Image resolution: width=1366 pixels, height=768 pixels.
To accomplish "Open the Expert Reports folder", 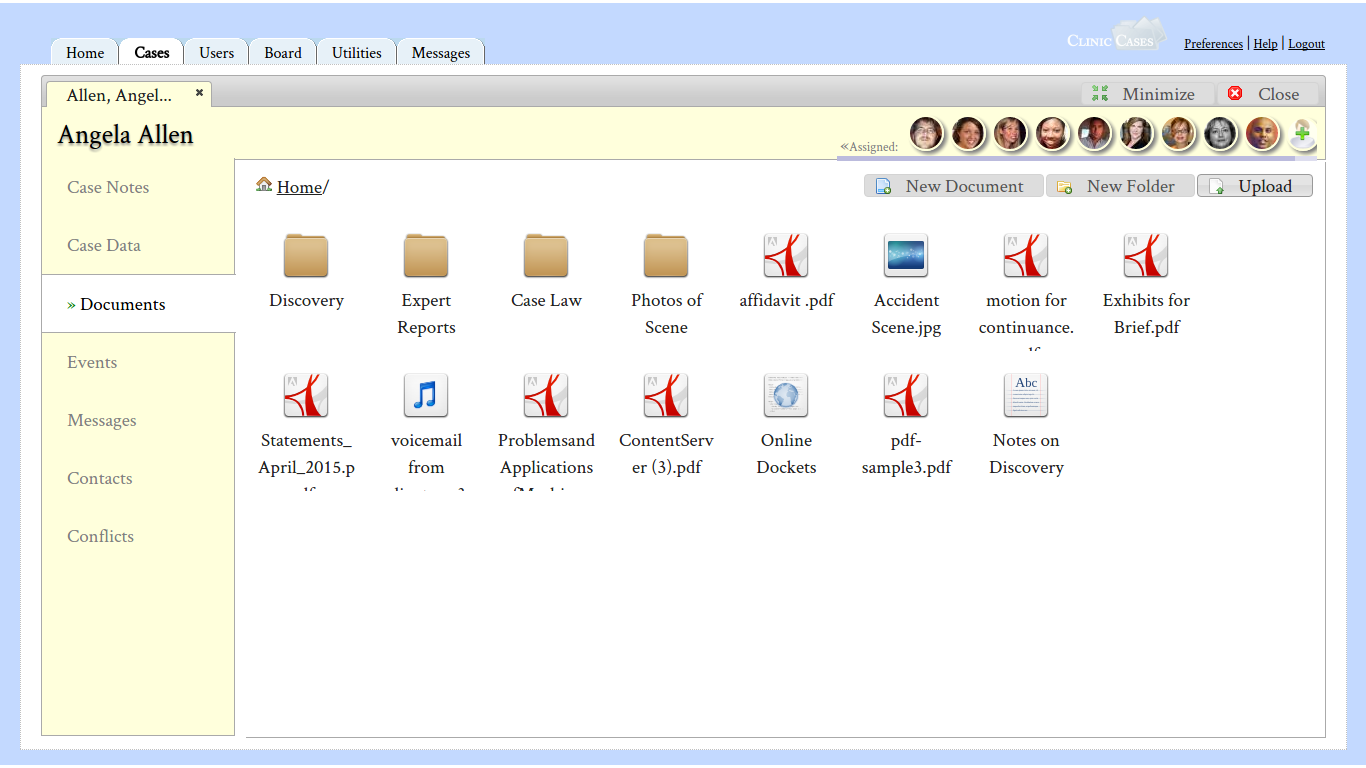I will [426, 256].
